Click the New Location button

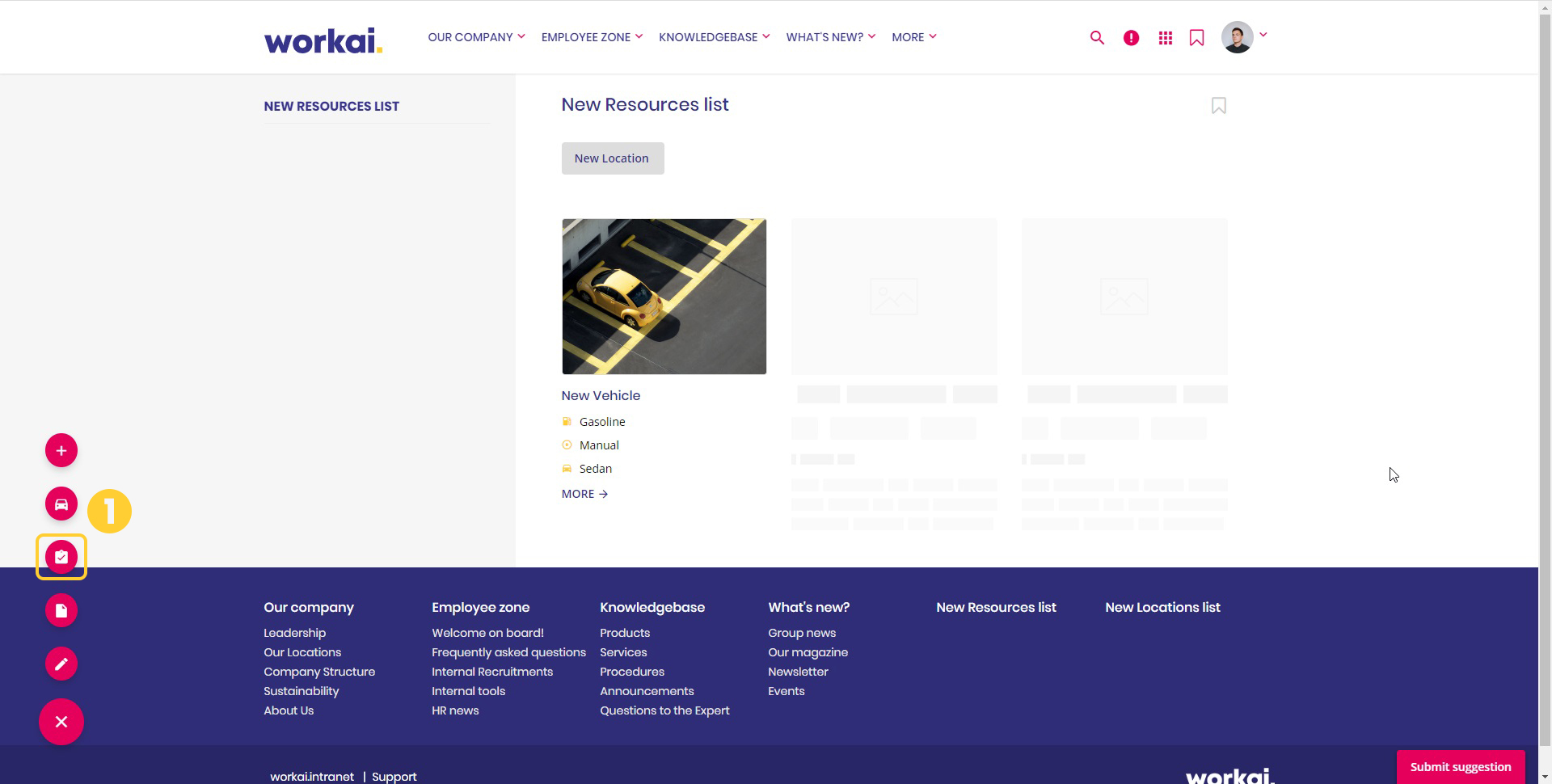(613, 158)
